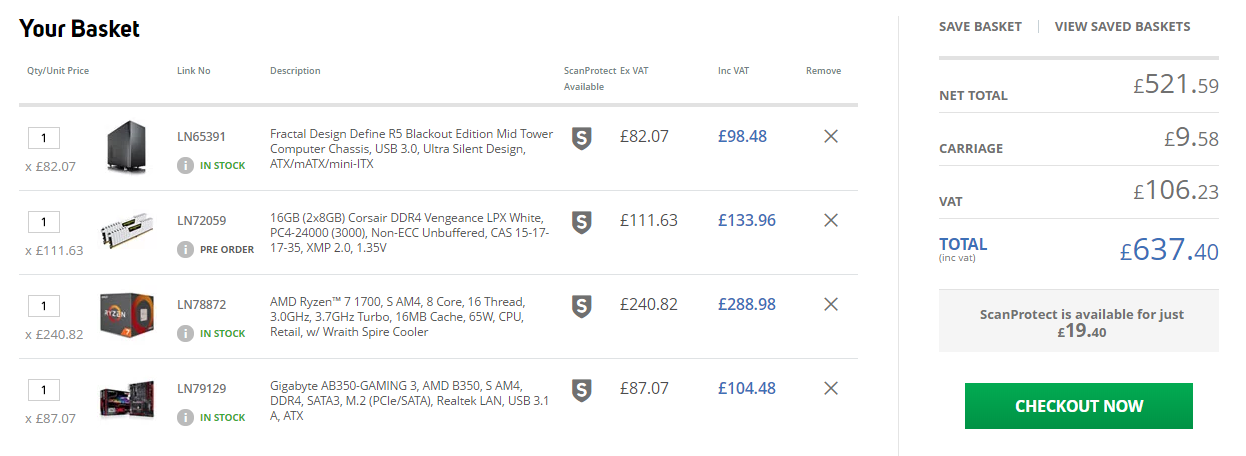Click ScanProtect shield icon for Gigabyte motherboard
Viewport: 1246px width, 456px height.
coord(581,390)
